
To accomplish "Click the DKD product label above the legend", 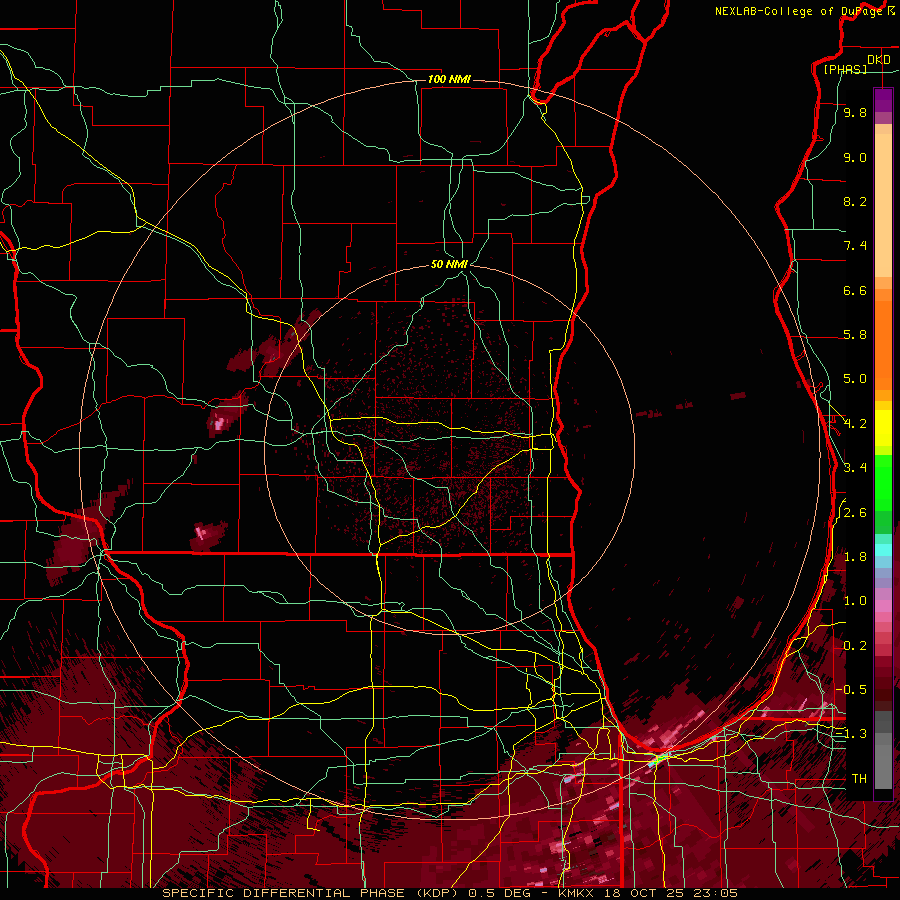I will (879, 60).
